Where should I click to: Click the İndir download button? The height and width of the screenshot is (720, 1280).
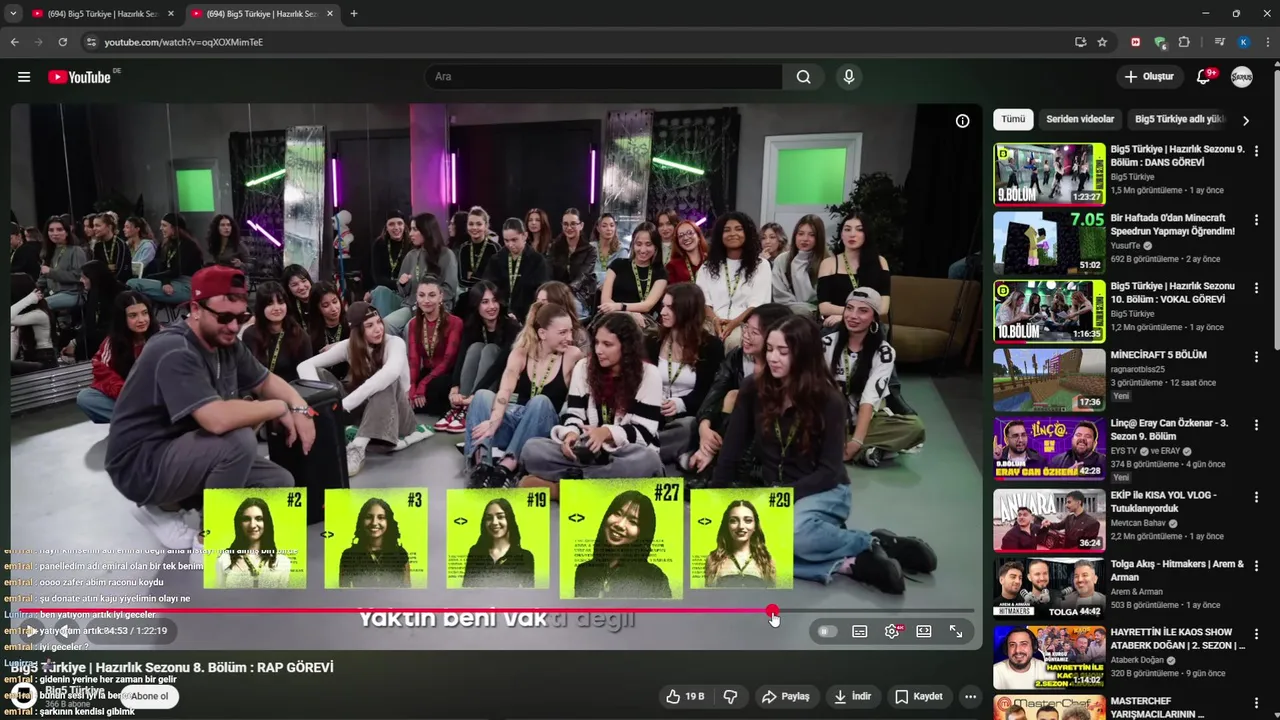[x=853, y=696]
